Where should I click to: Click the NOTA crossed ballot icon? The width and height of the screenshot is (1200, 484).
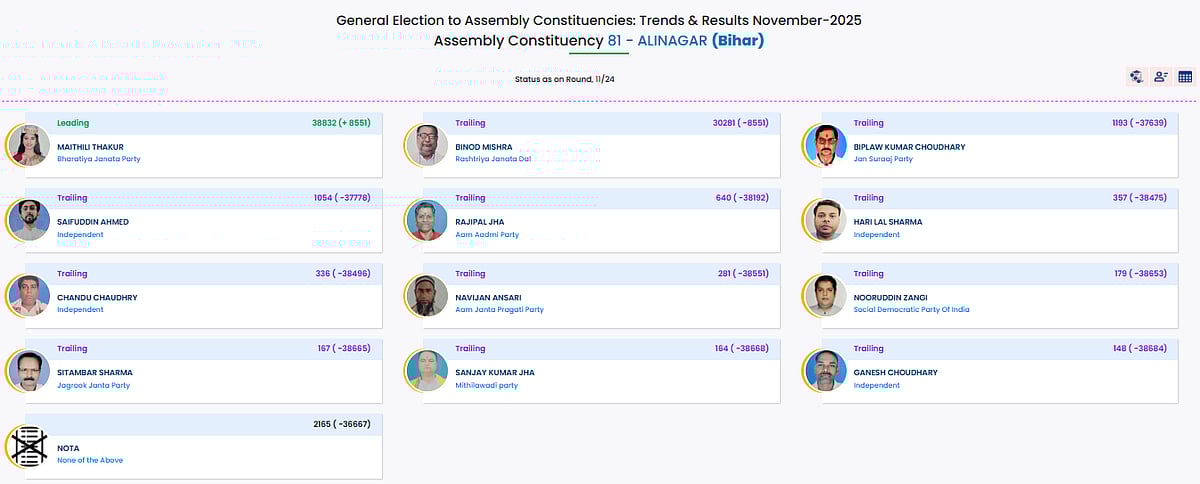27,446
